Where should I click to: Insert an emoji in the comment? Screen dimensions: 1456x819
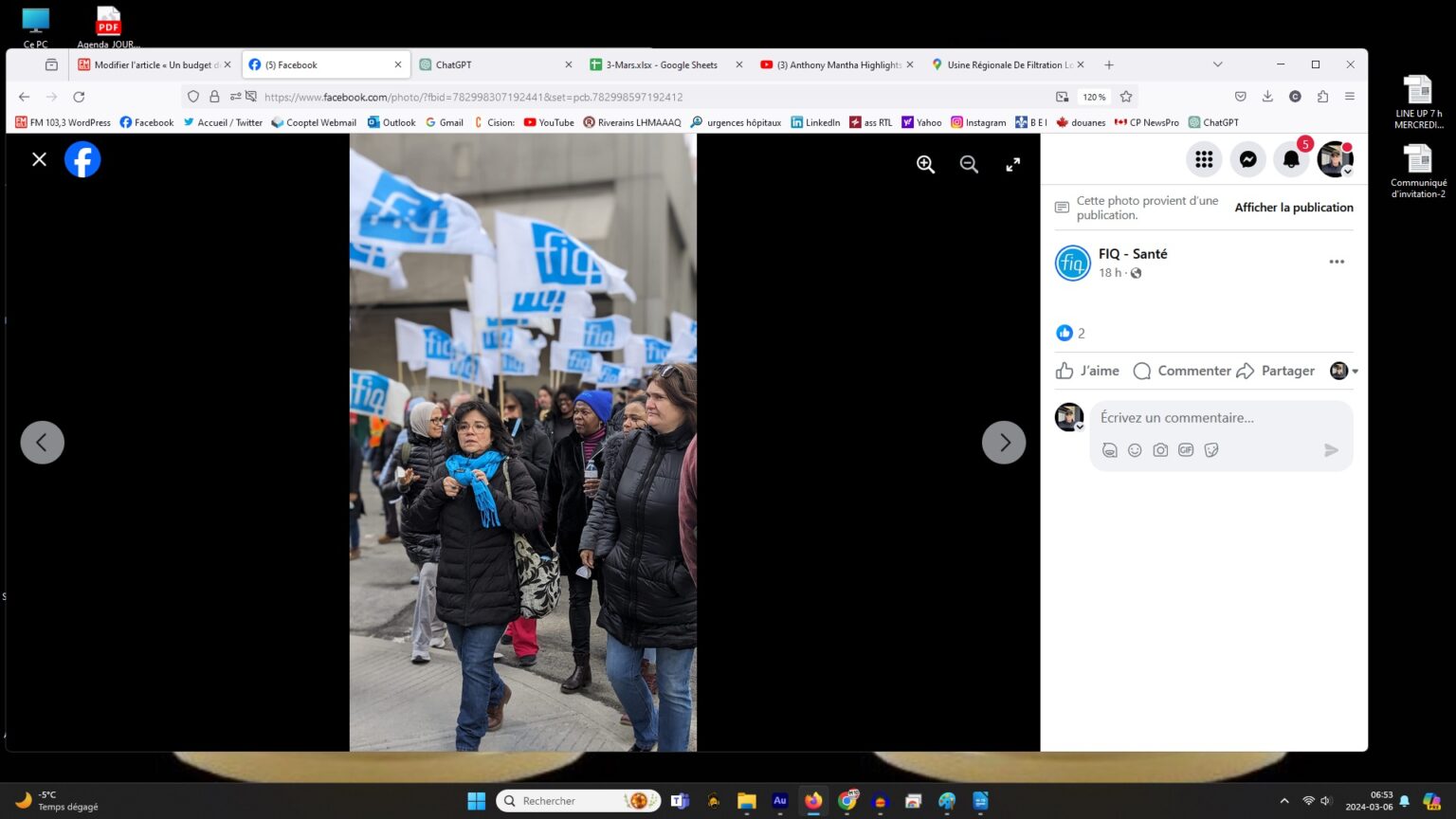coord(1135,450)
